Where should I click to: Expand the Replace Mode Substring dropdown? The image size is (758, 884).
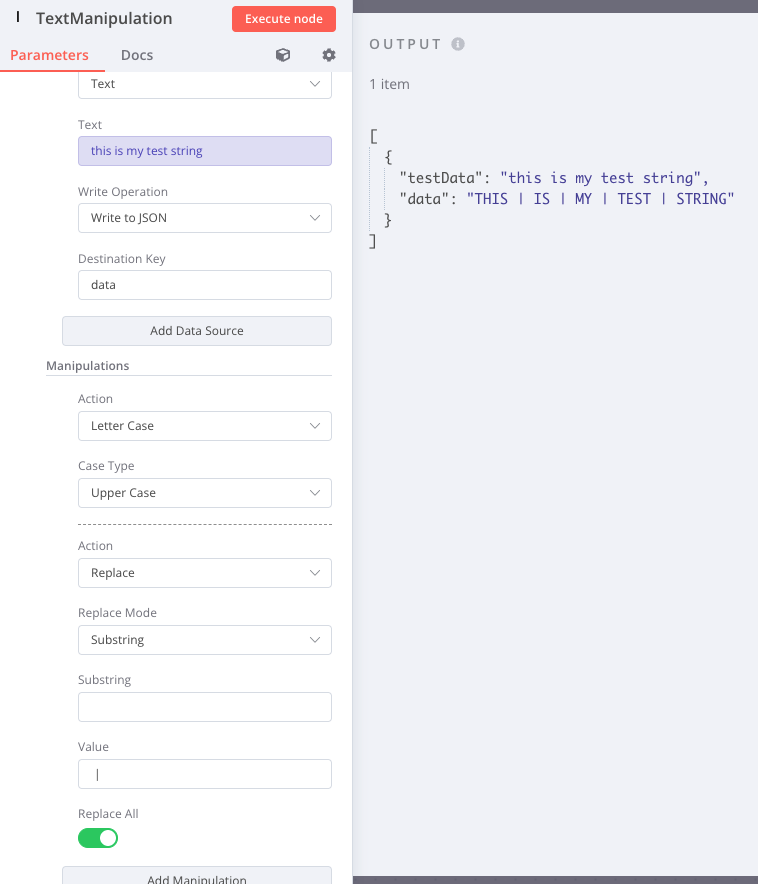[205, 640]
